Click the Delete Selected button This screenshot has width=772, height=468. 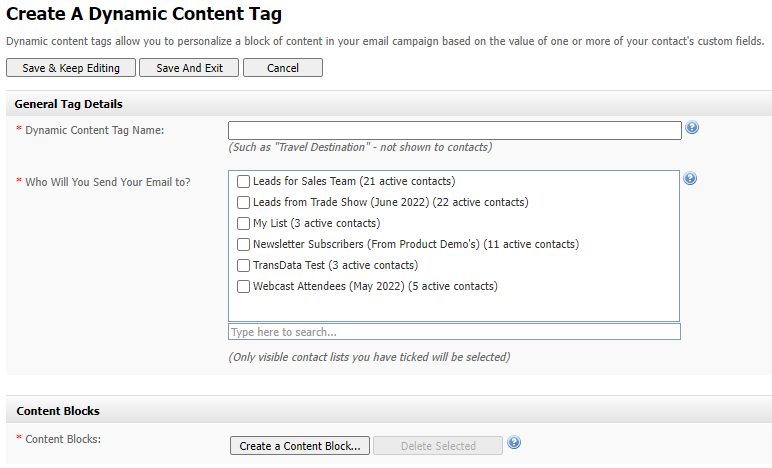tap(438, 446)
